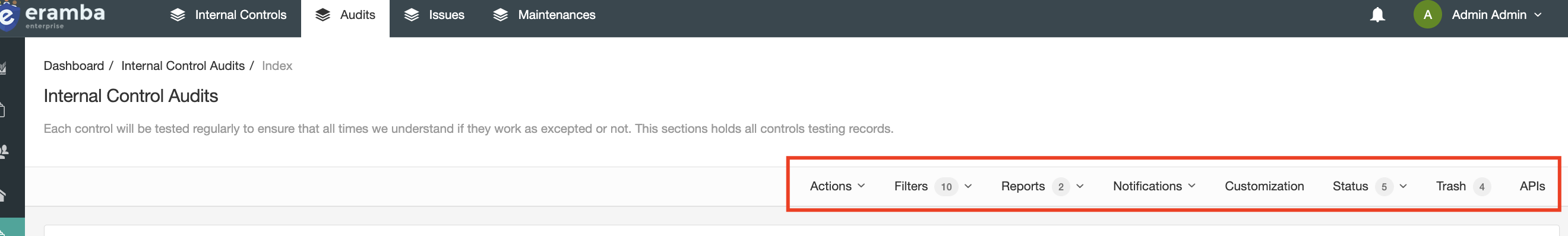Click the layers icon beside Internal Controls
1568x236 pixels.
pos(178,15)
